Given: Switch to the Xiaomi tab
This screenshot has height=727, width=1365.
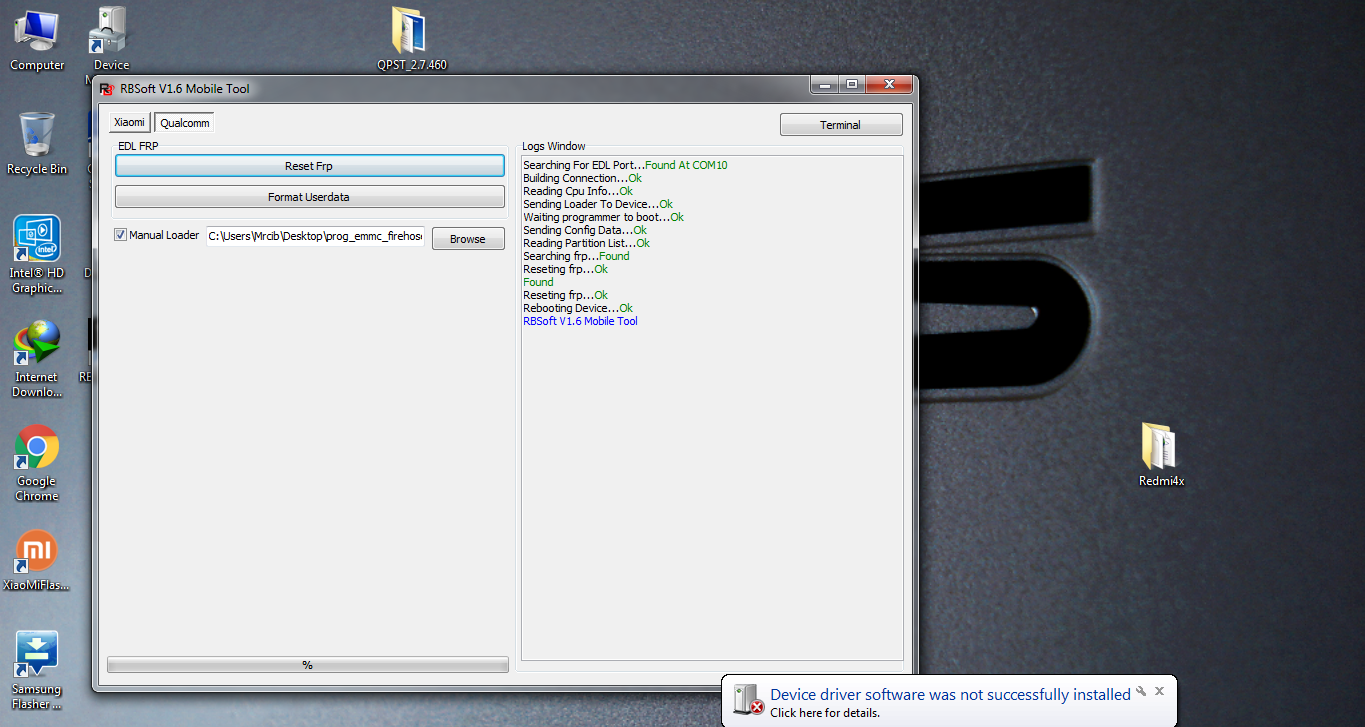Looking at the screenshot, I should (x=130, y=122).
